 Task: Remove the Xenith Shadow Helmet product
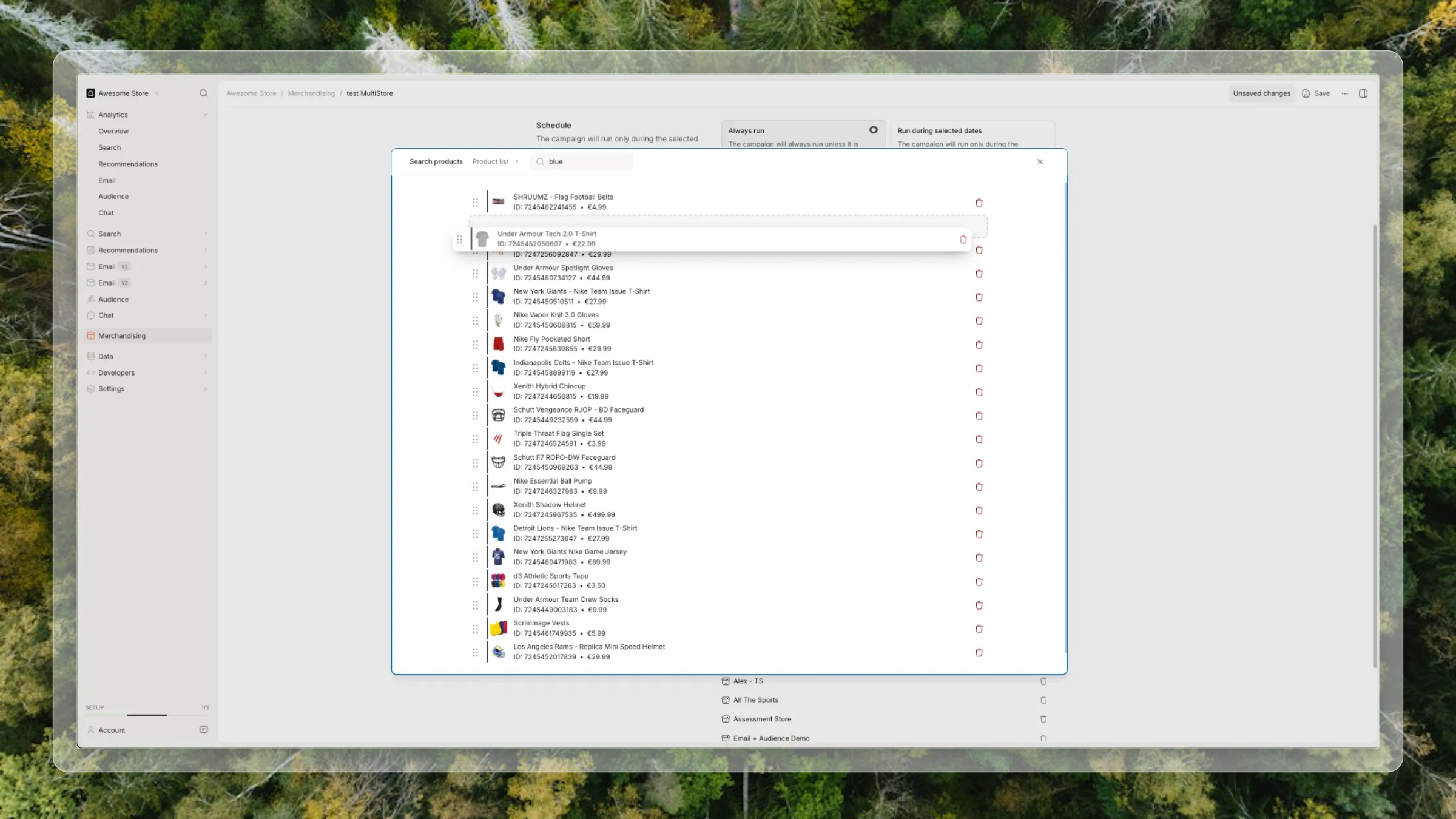979,510
